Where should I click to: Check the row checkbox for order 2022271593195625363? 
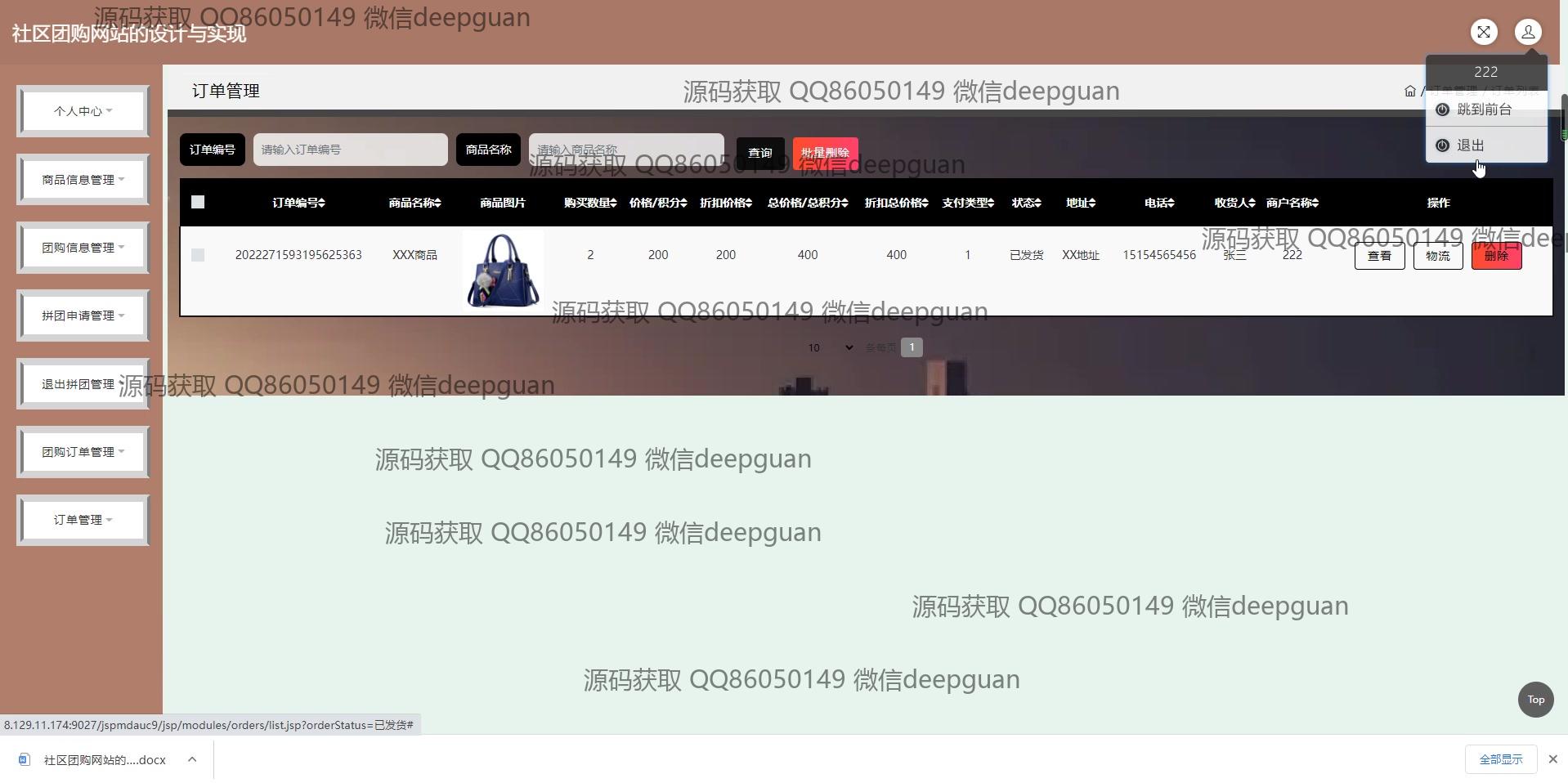[x=198, y=255]
